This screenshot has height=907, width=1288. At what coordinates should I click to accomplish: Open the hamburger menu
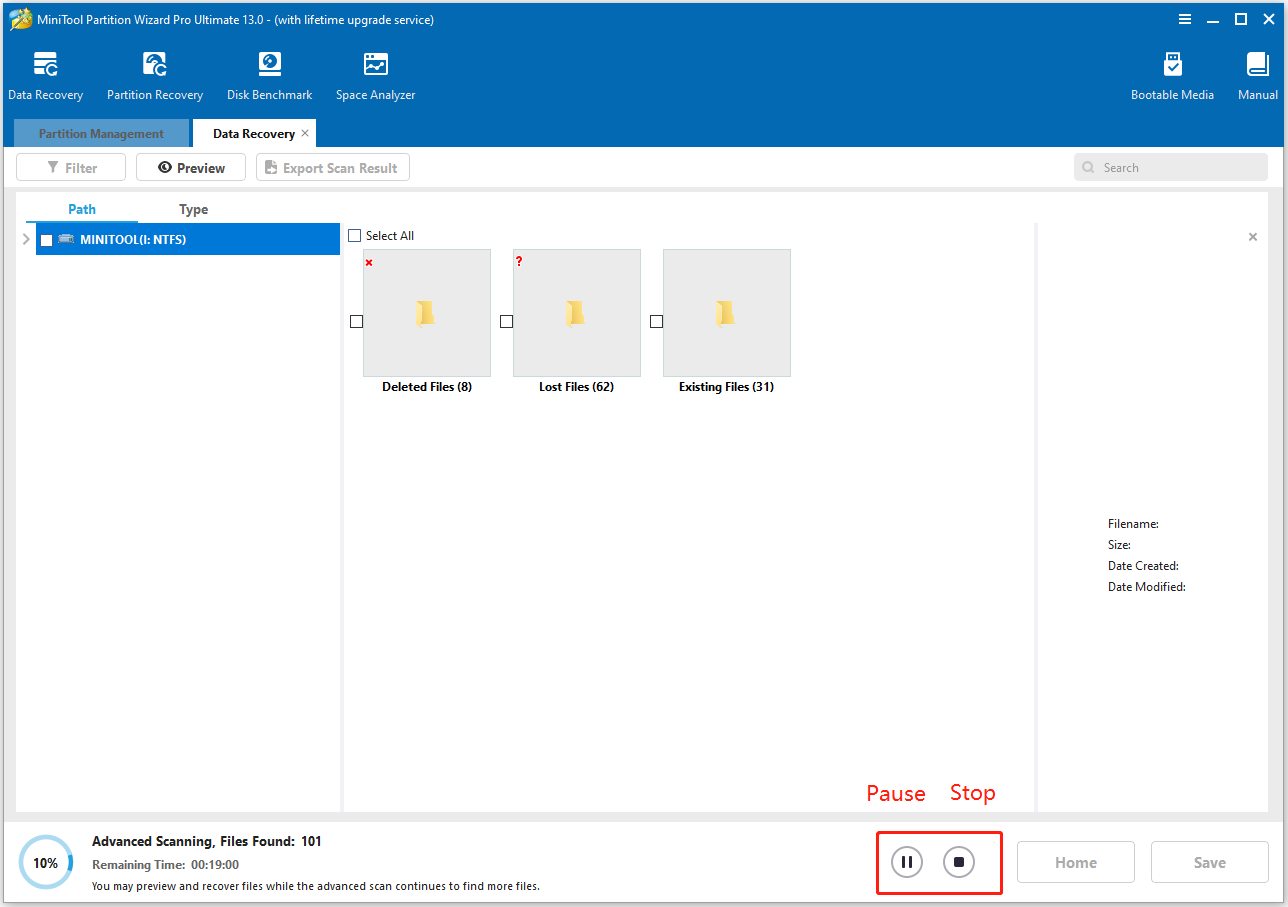[1184, 19]
